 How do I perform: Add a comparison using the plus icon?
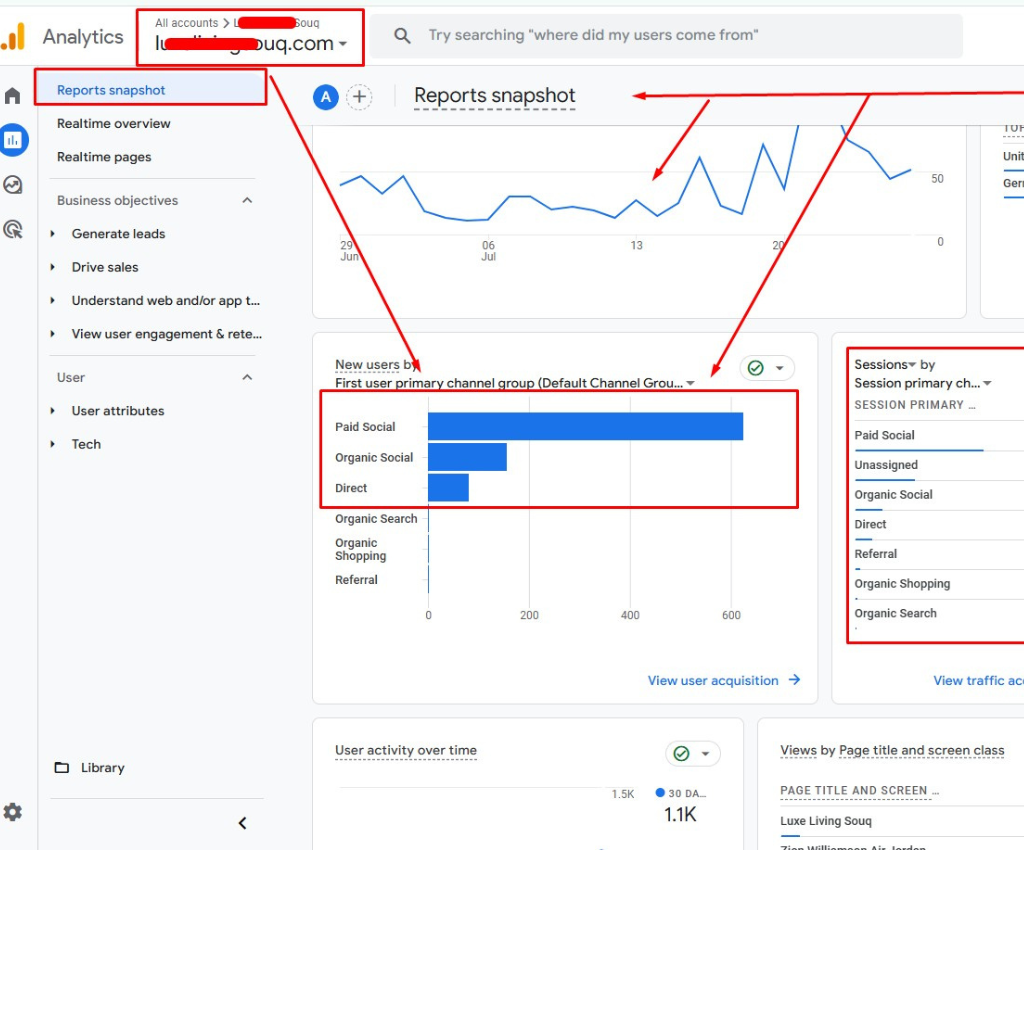[x=360, y=97]
